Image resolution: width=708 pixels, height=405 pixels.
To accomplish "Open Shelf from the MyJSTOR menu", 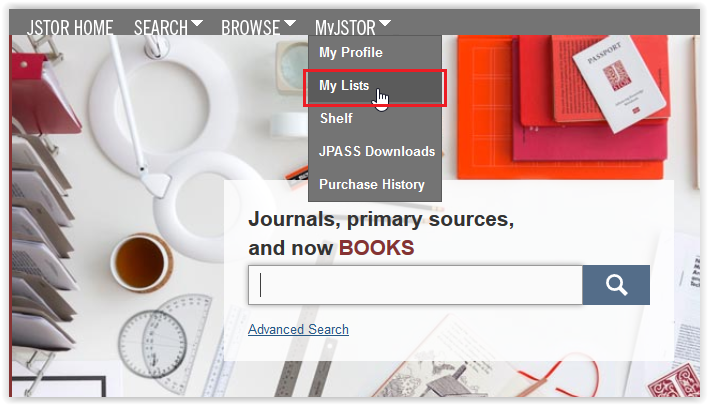I will 375,118.
